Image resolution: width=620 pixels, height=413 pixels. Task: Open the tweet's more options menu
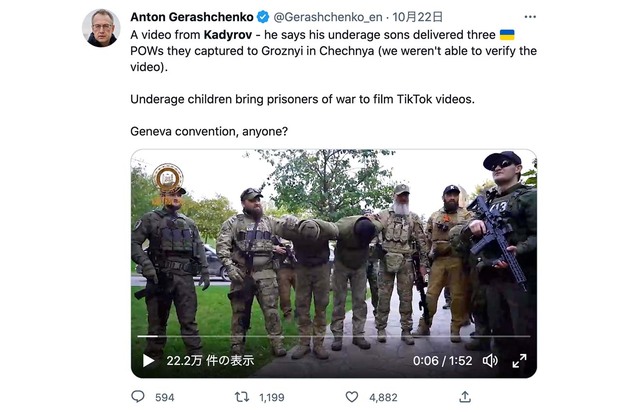[x=529, y=17]
